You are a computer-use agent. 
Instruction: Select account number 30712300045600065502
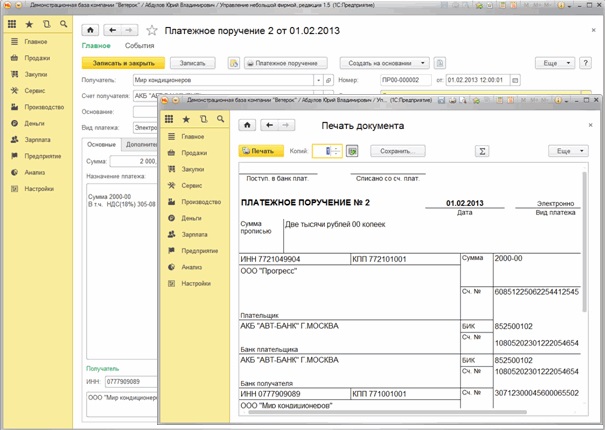[x=537, y=393]
